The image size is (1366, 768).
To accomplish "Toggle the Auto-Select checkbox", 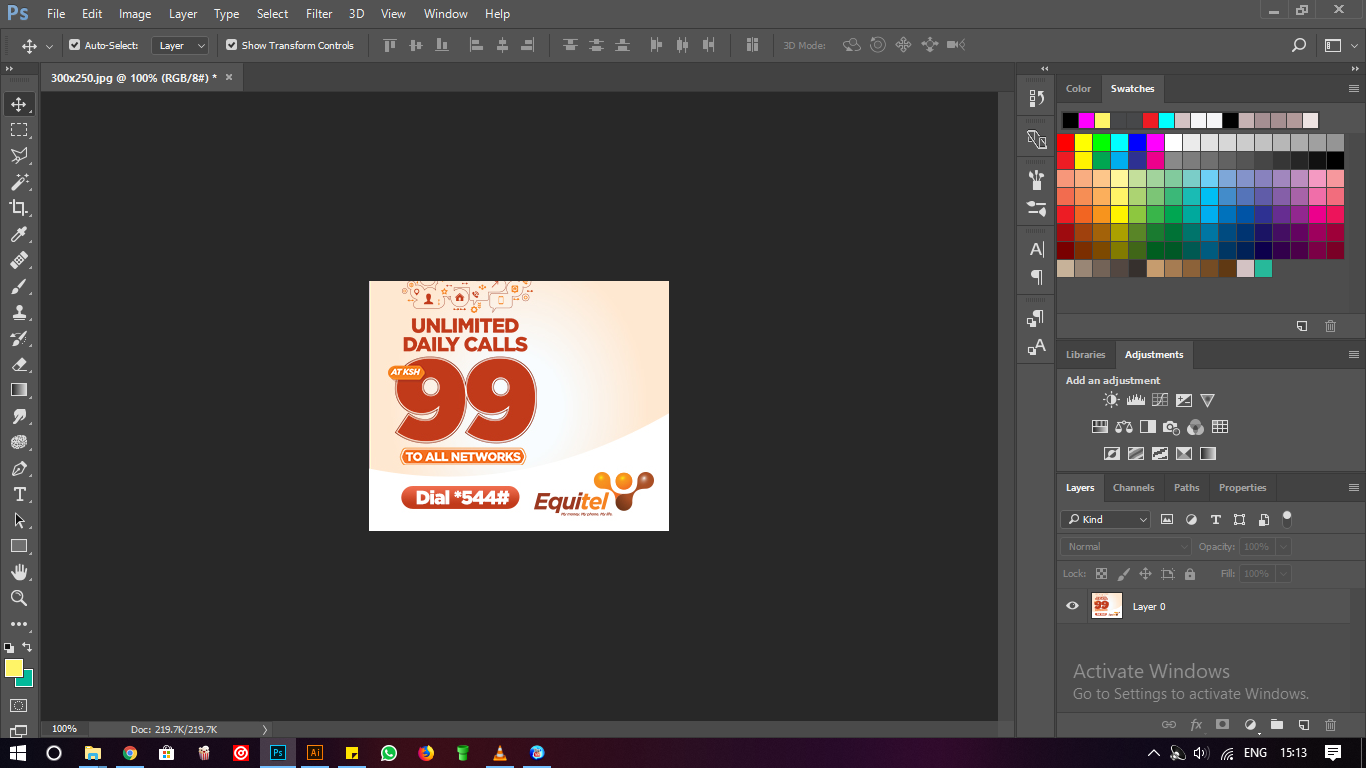I will pos(74,45).
